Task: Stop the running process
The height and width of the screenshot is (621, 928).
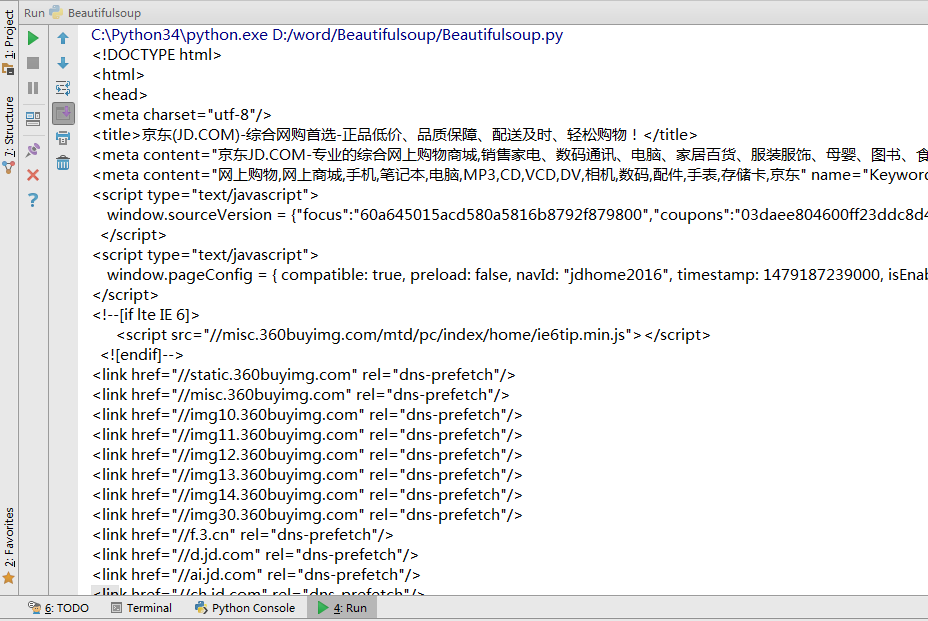Action: click(x=33, y=63)
